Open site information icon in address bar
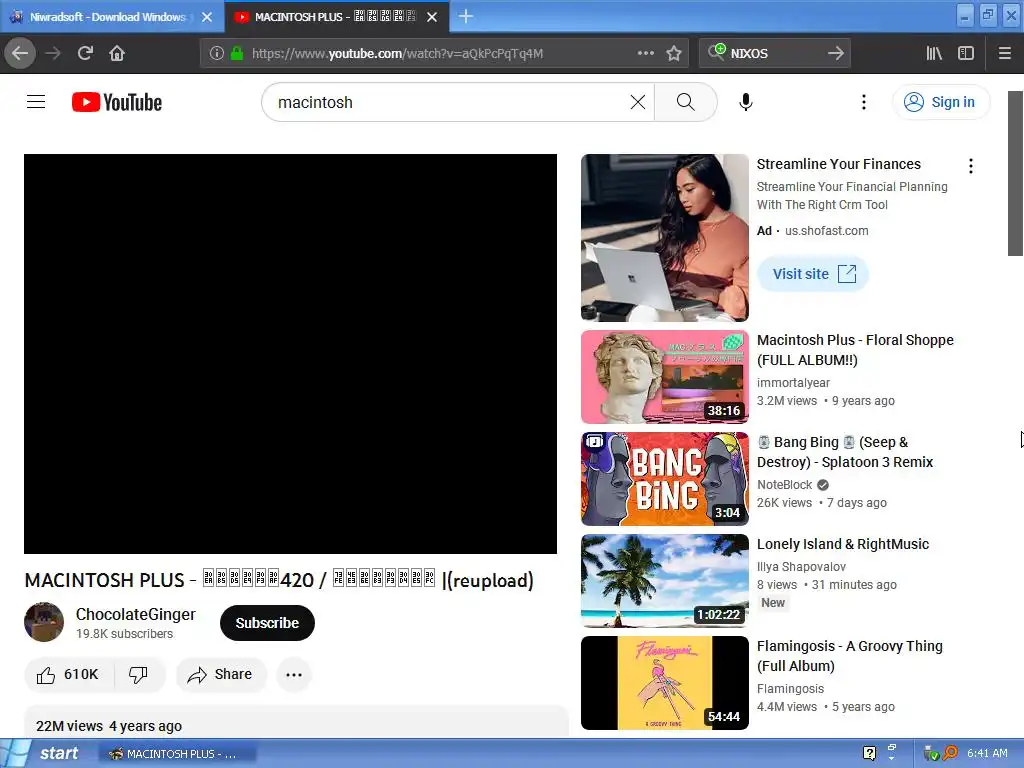The width and height of the screenshot is (1024, 768). (217, 54)
